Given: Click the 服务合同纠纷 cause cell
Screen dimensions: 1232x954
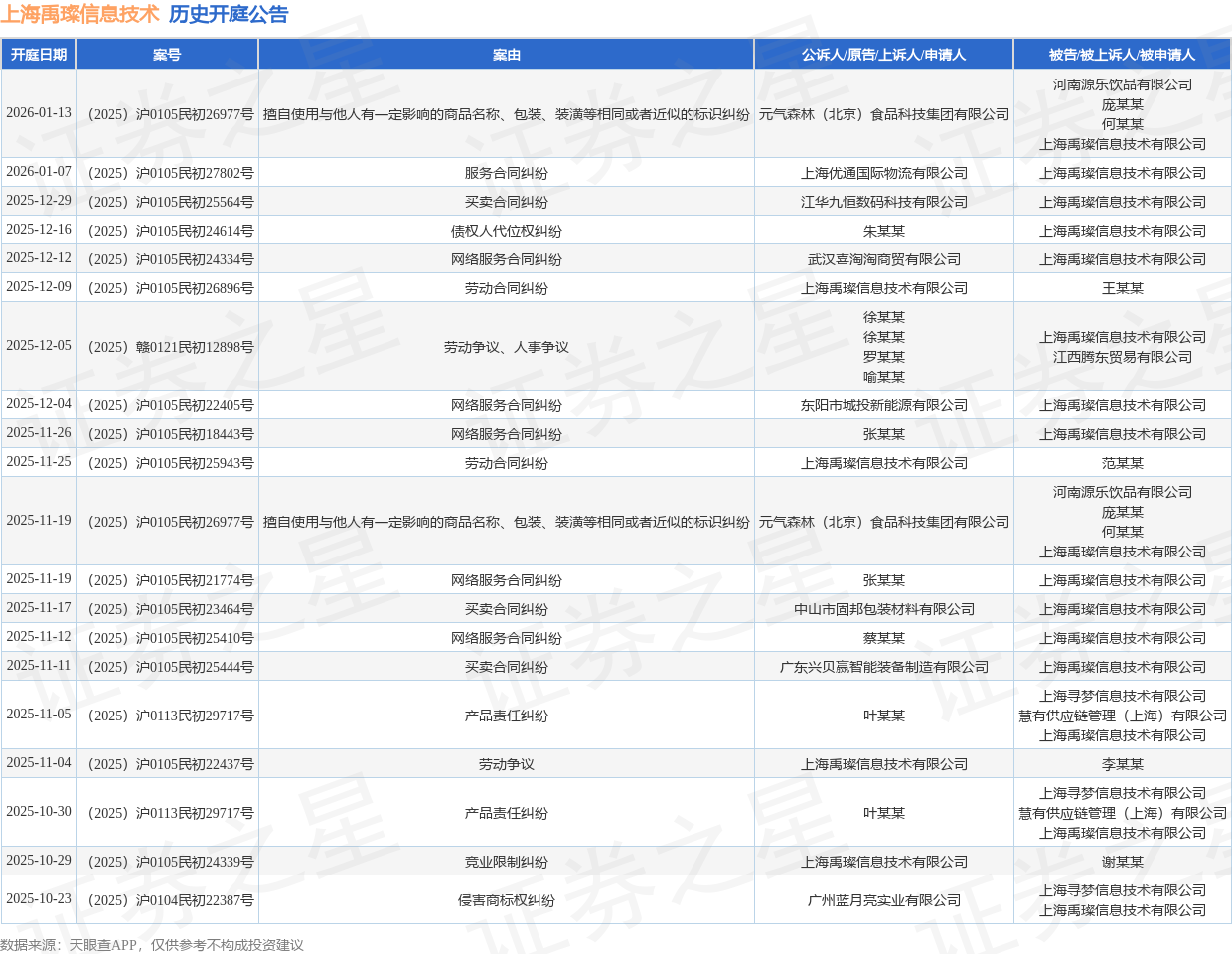Looking at the screenshot, I should [x=507, y=173].
